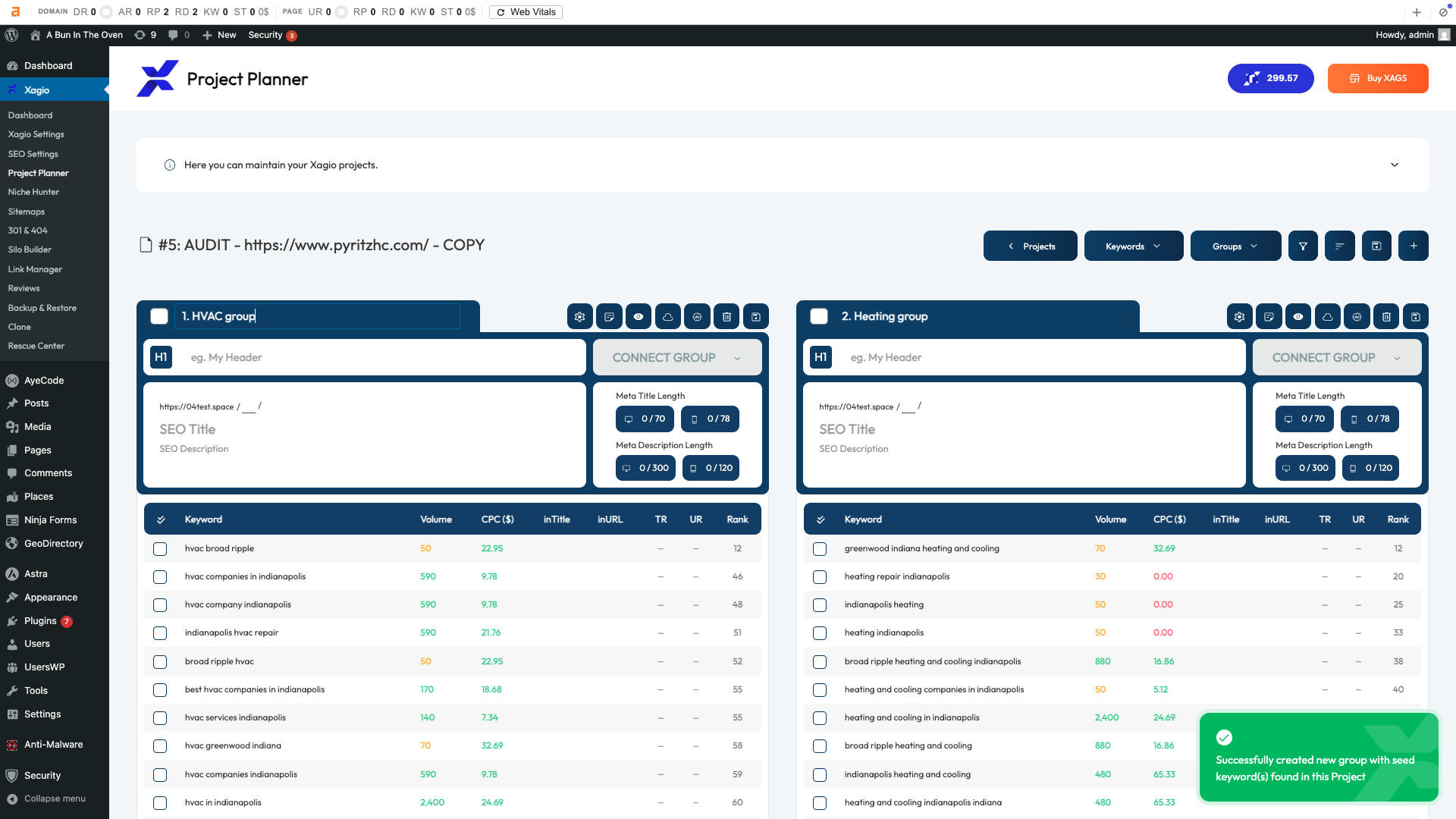Image resolution: width=1456 pixels, height=819 pixels.
Task: Click Buy XAGS button
Action: click(1378, 78)
